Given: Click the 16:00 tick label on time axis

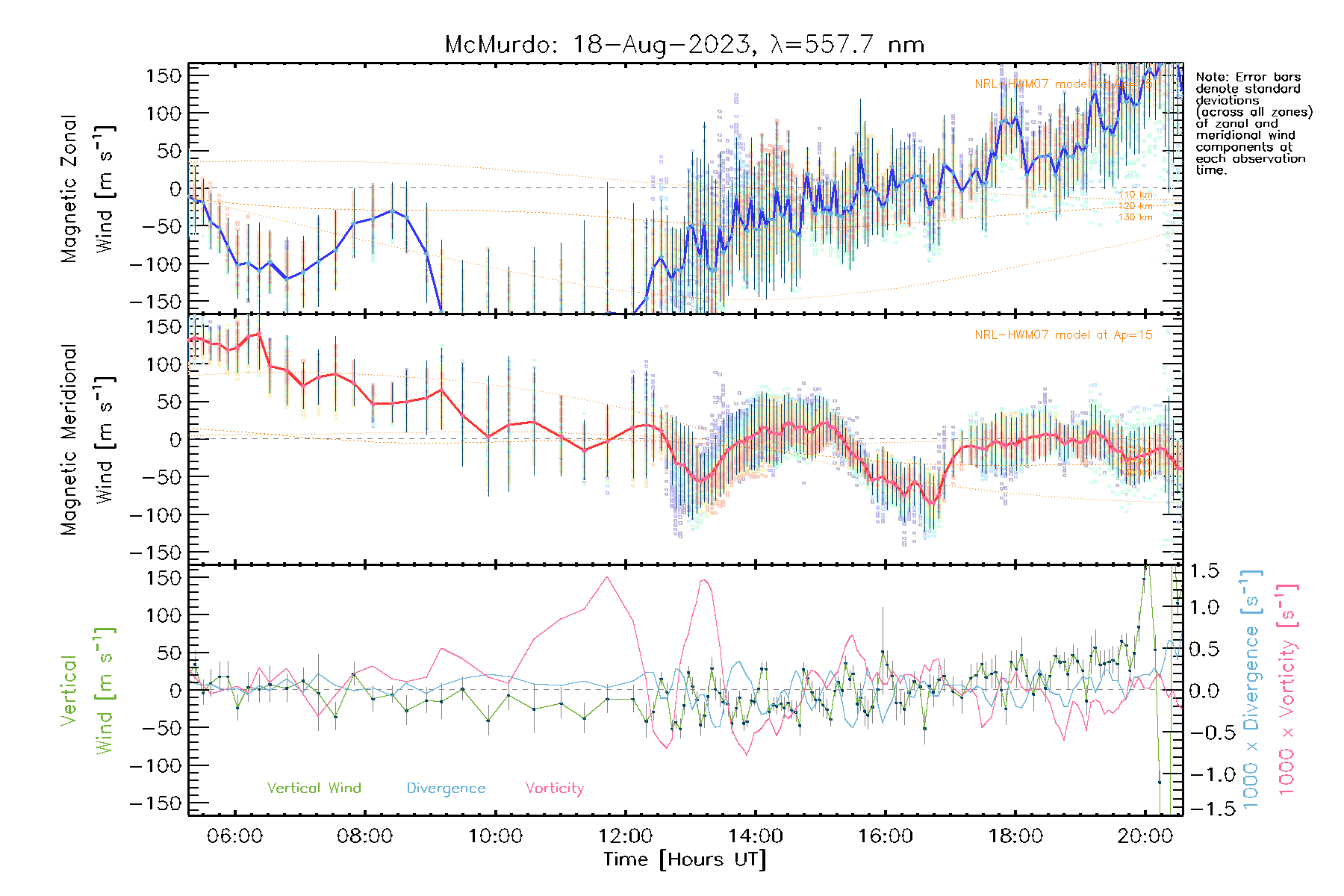Looking at the screenshot, I should 885,836.
